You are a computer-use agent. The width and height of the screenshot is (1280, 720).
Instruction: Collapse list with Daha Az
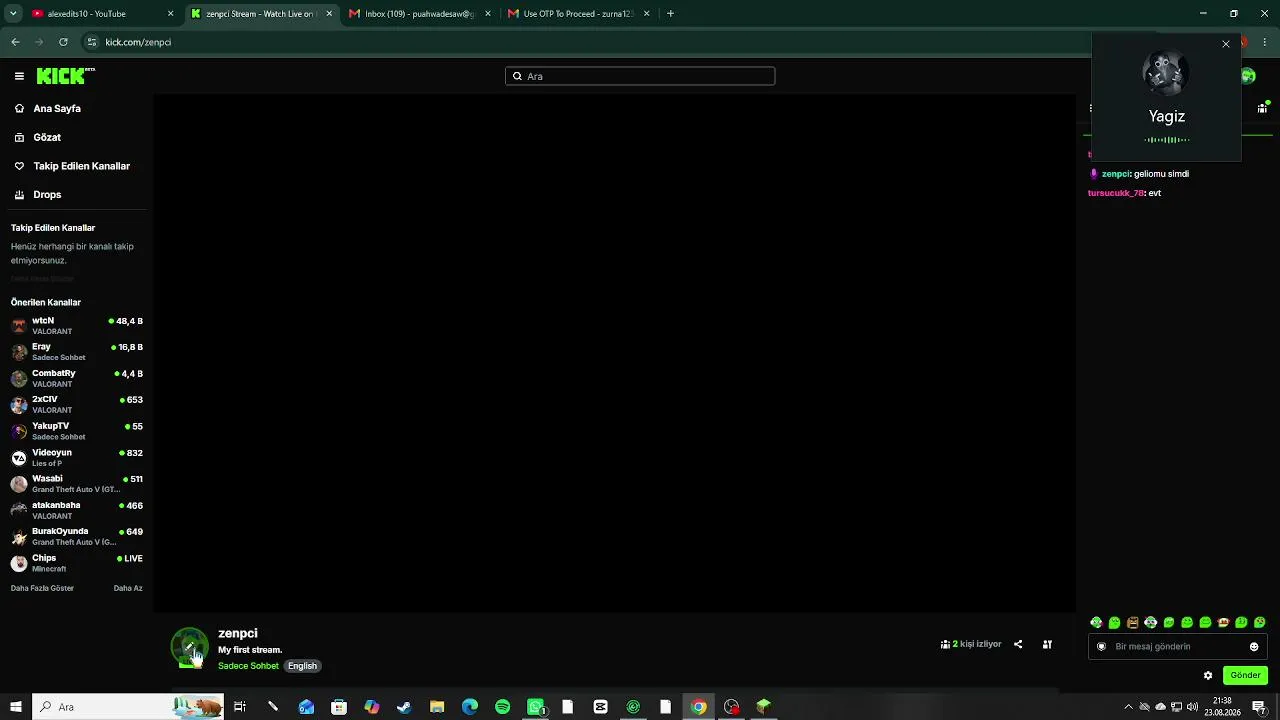pyautogui.click(x=128, y=588)
